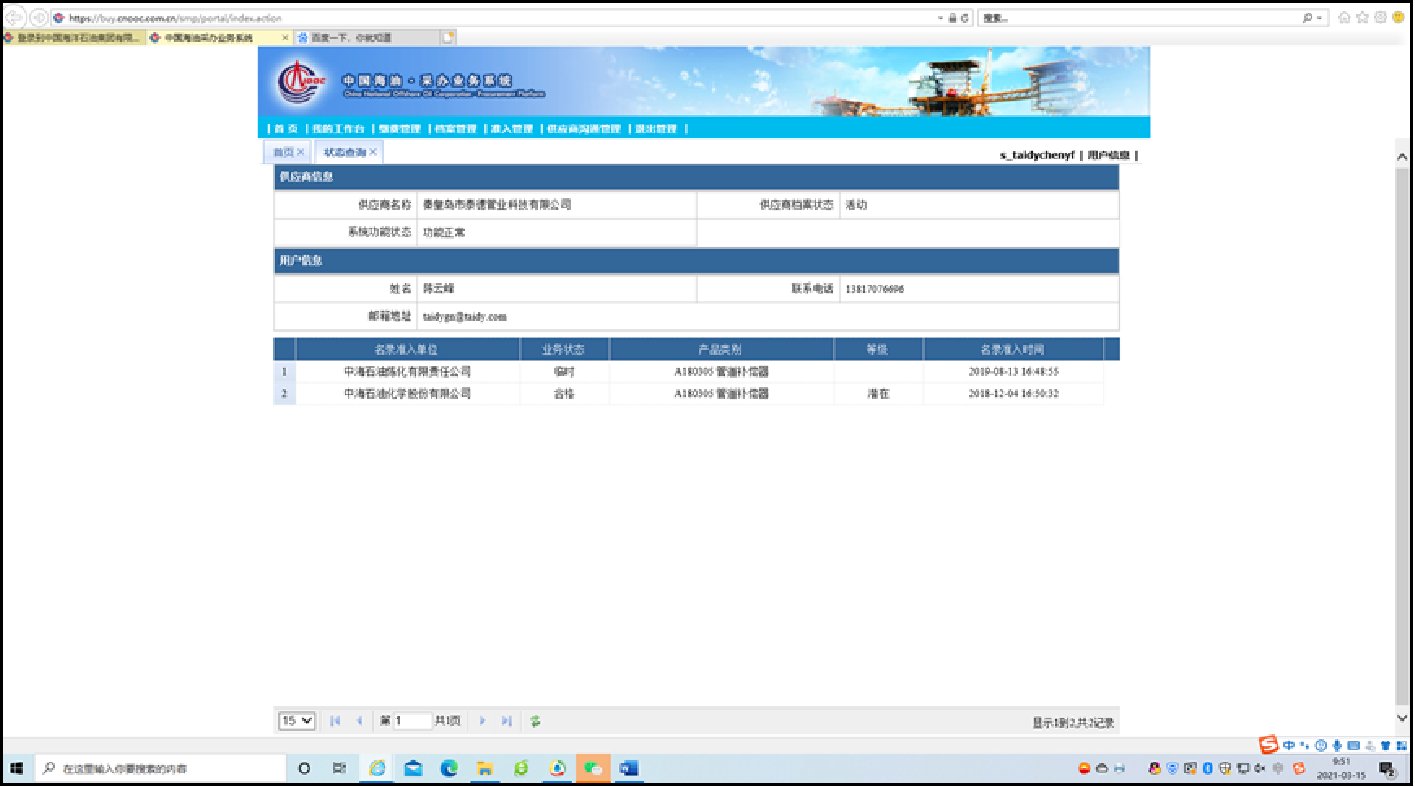Screen dimensions: 1415x787
Task: Sort by the 产品类别 column header
Action: (720, 350)
